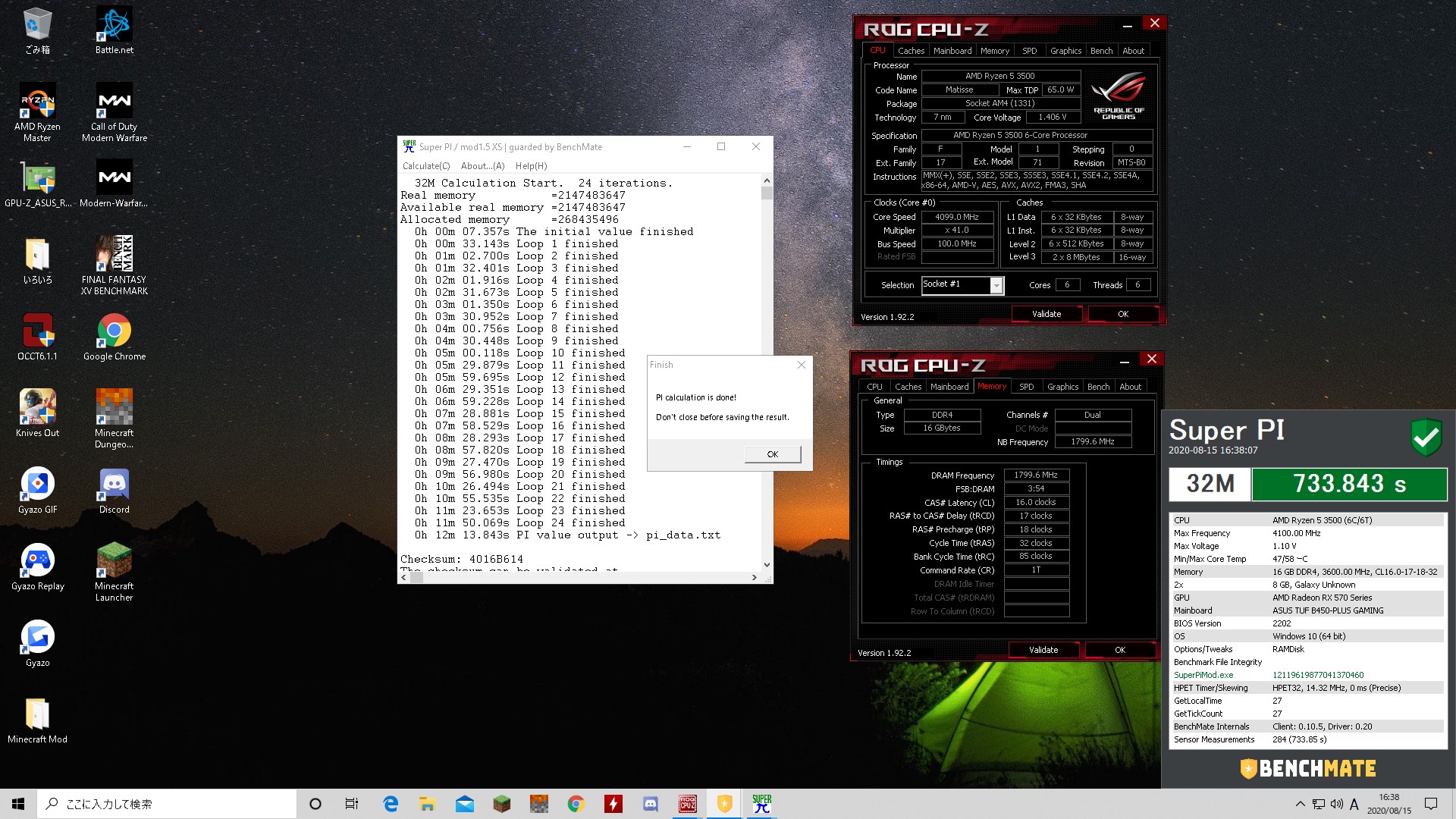The height and width of the screenshot is (819, 1456).
Task: Open the Gyazo desktop shortcut
Action: 37,643
